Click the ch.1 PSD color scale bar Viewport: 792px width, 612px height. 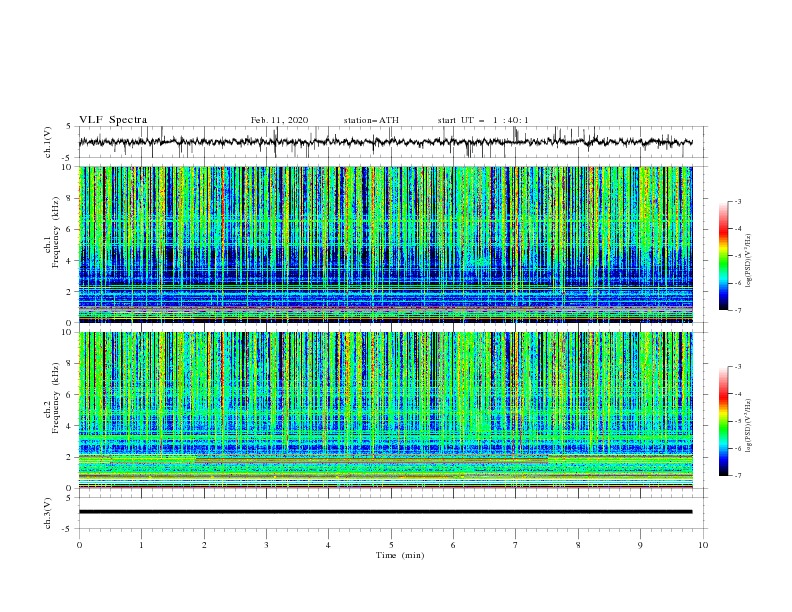click(x=723, y=256)
